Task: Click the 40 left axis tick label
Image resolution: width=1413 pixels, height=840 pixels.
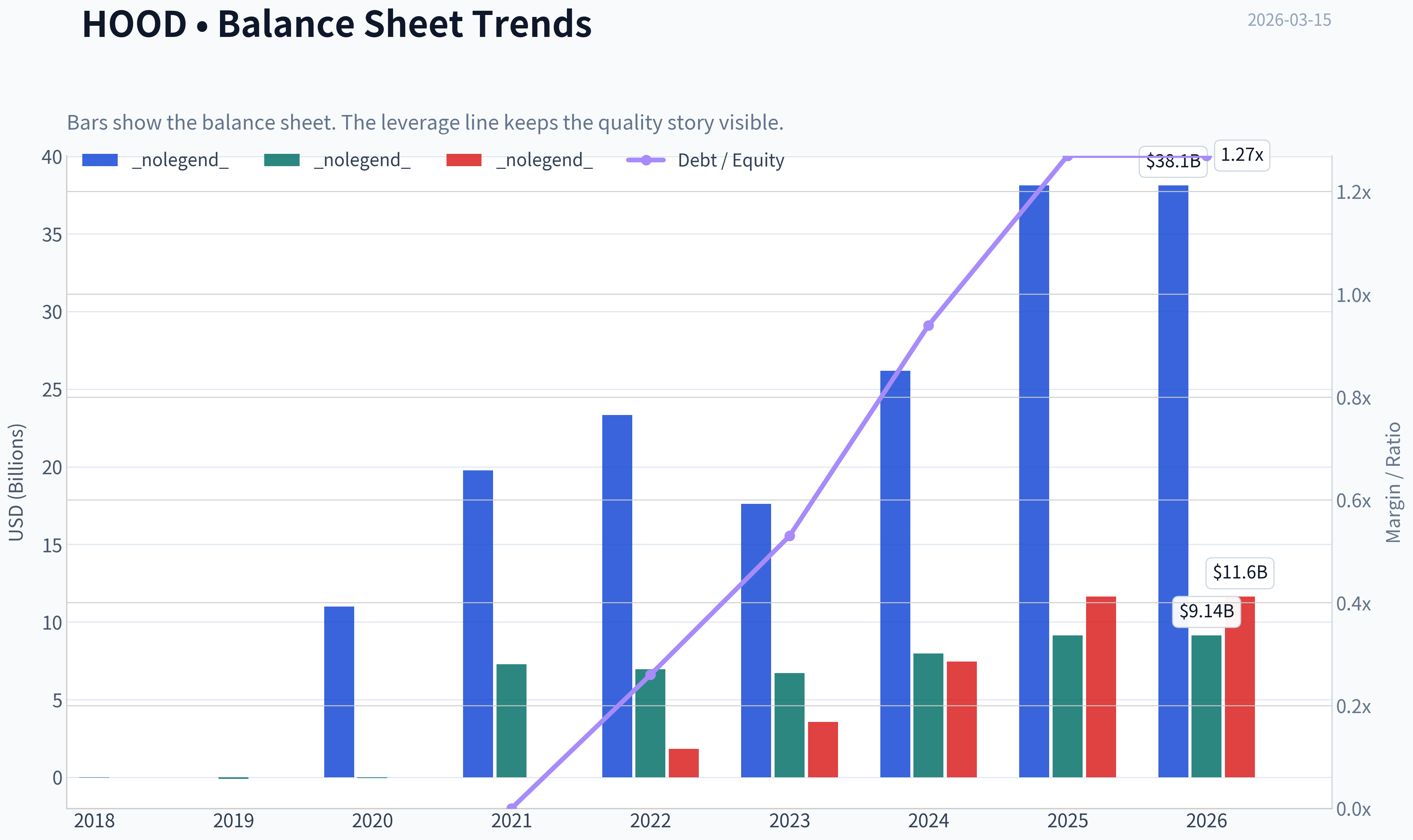Action: click(x=52, y=157)
